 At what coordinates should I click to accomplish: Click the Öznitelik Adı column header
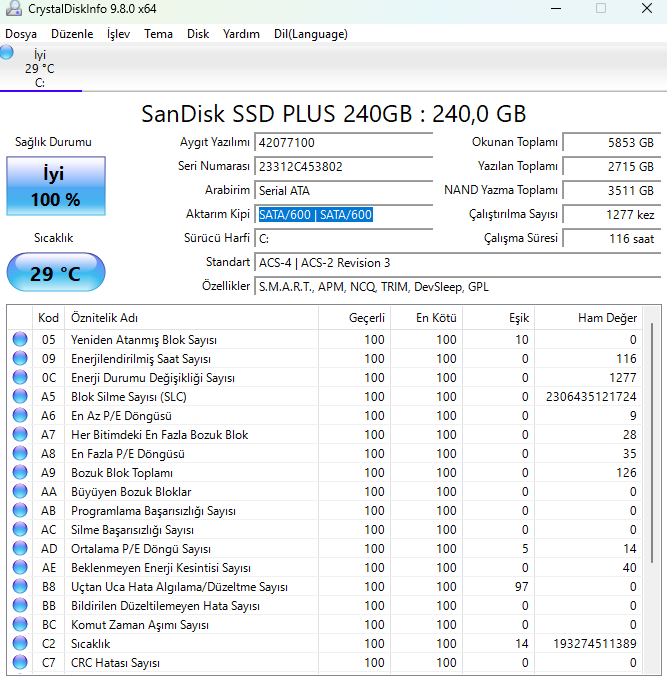click(191, 318)
